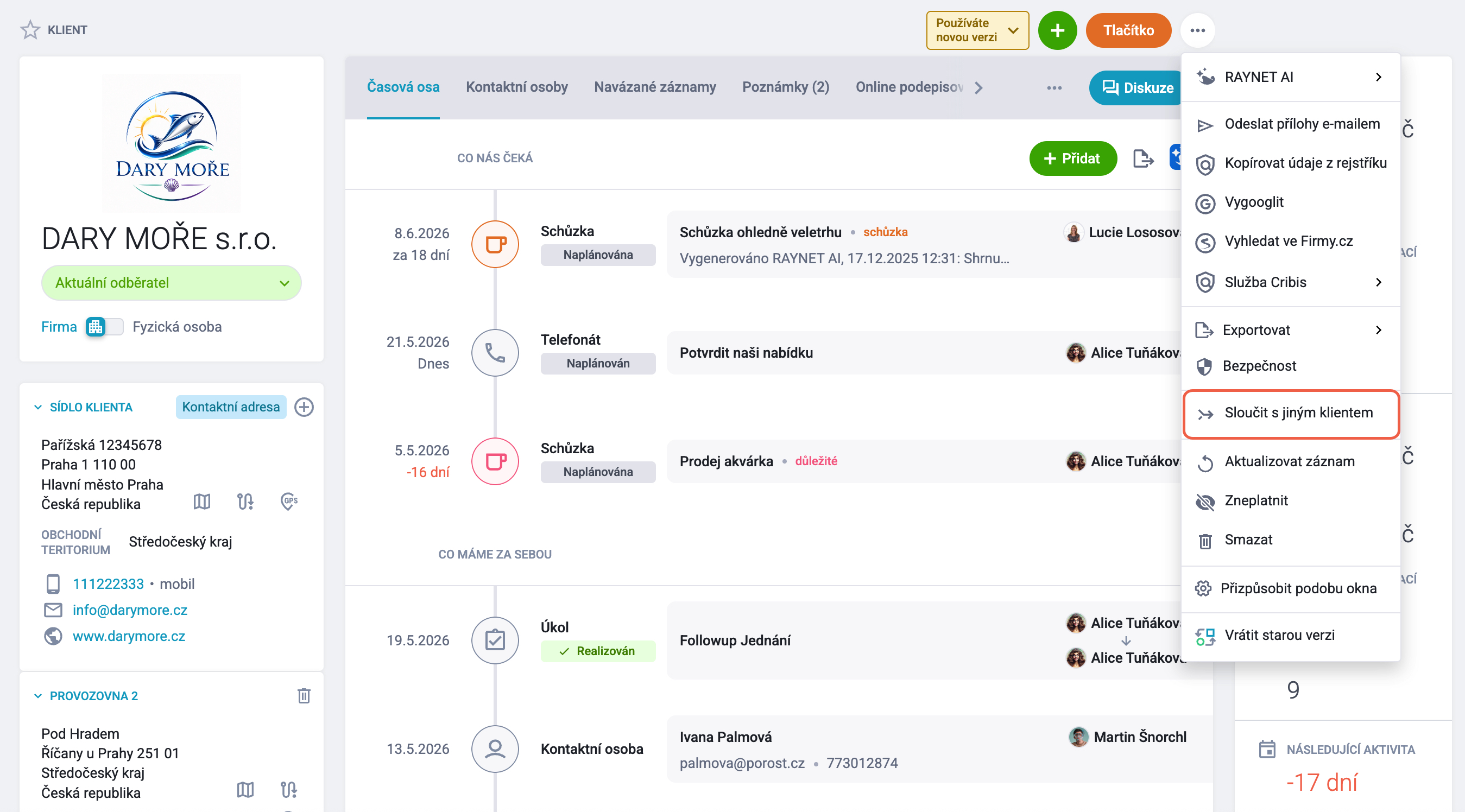Switch to the Kontaktní osoby tab
1465x812 pixels.
(516, 87)
